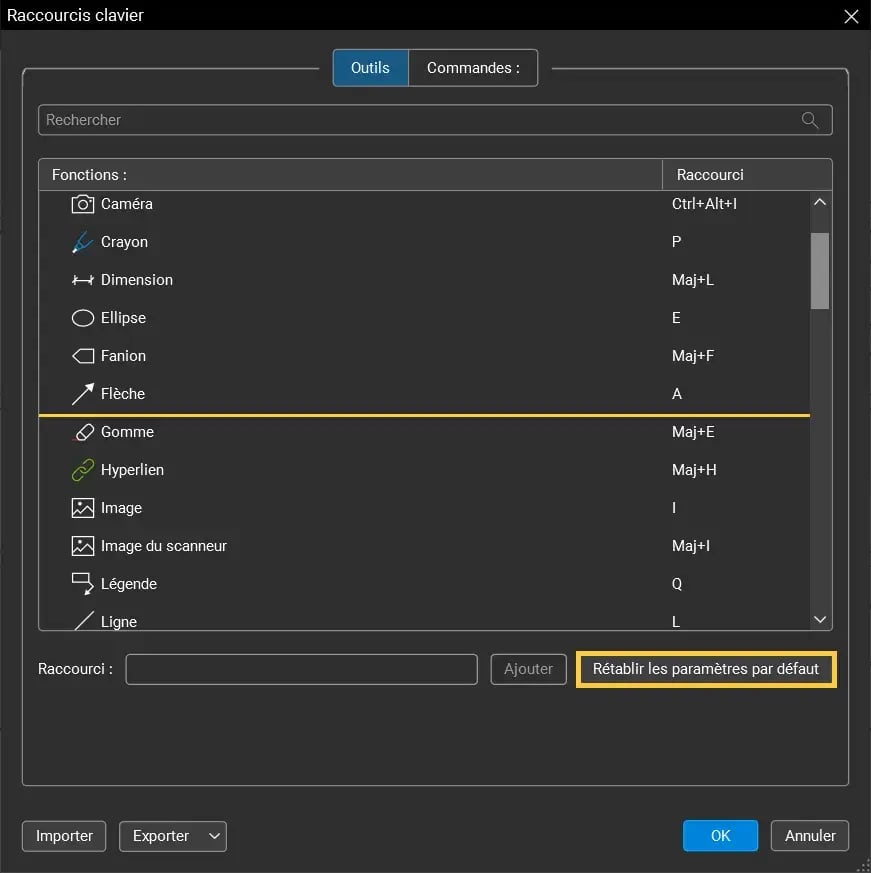Select the Image du scanneur icon
871x873 pixels.
tap(81, 546)
